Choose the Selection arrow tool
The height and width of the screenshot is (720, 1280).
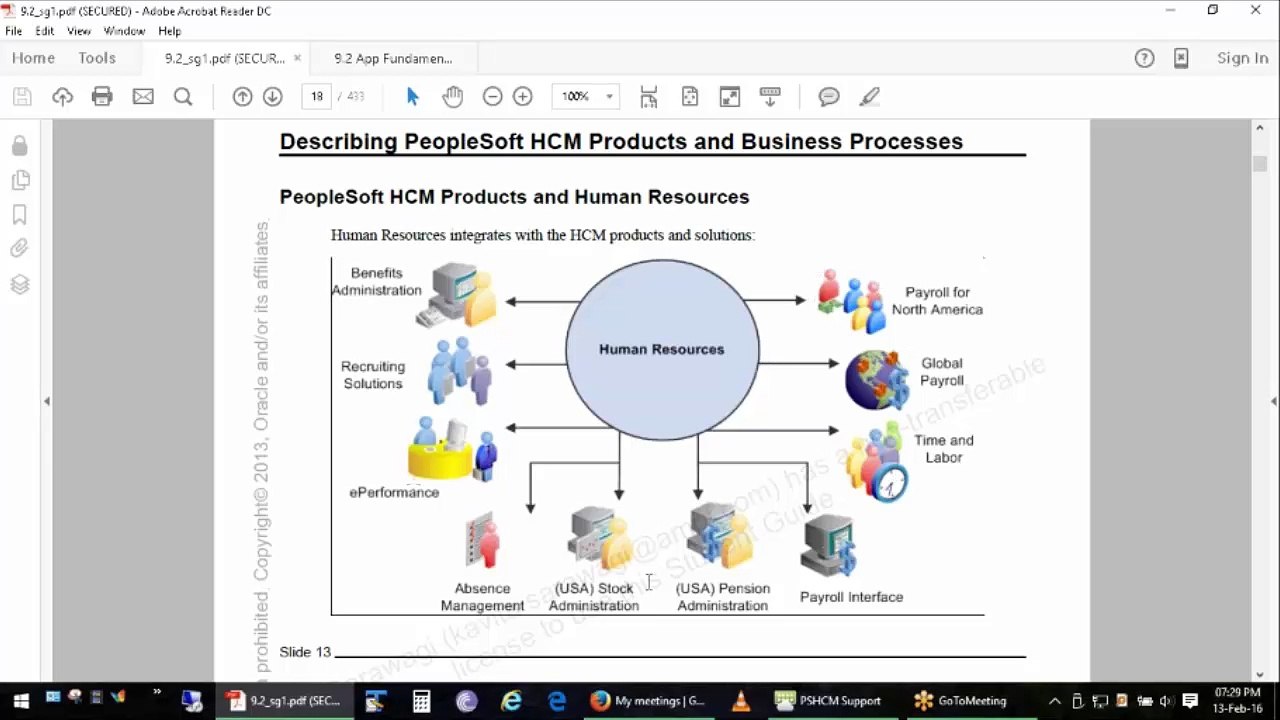pos(413,97)
